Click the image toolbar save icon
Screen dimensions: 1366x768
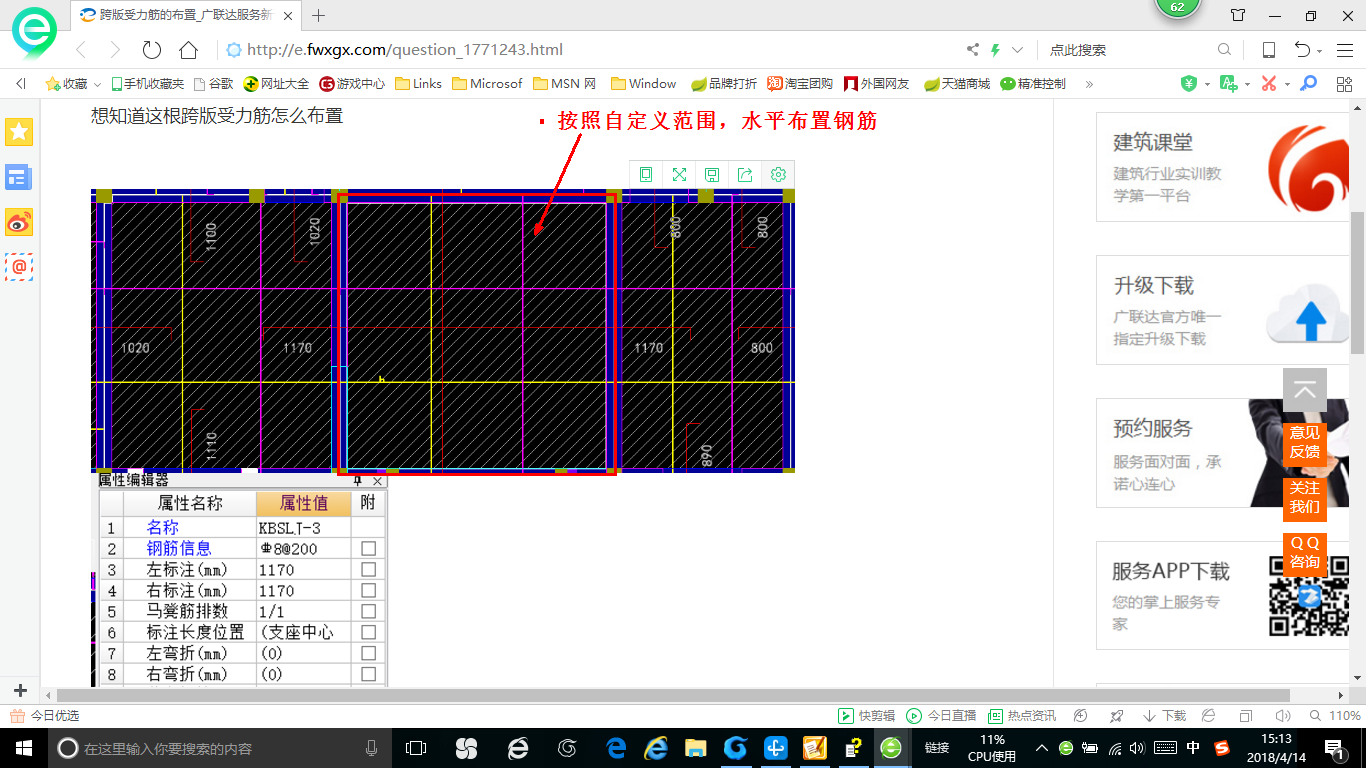click(x=712, y=174)
